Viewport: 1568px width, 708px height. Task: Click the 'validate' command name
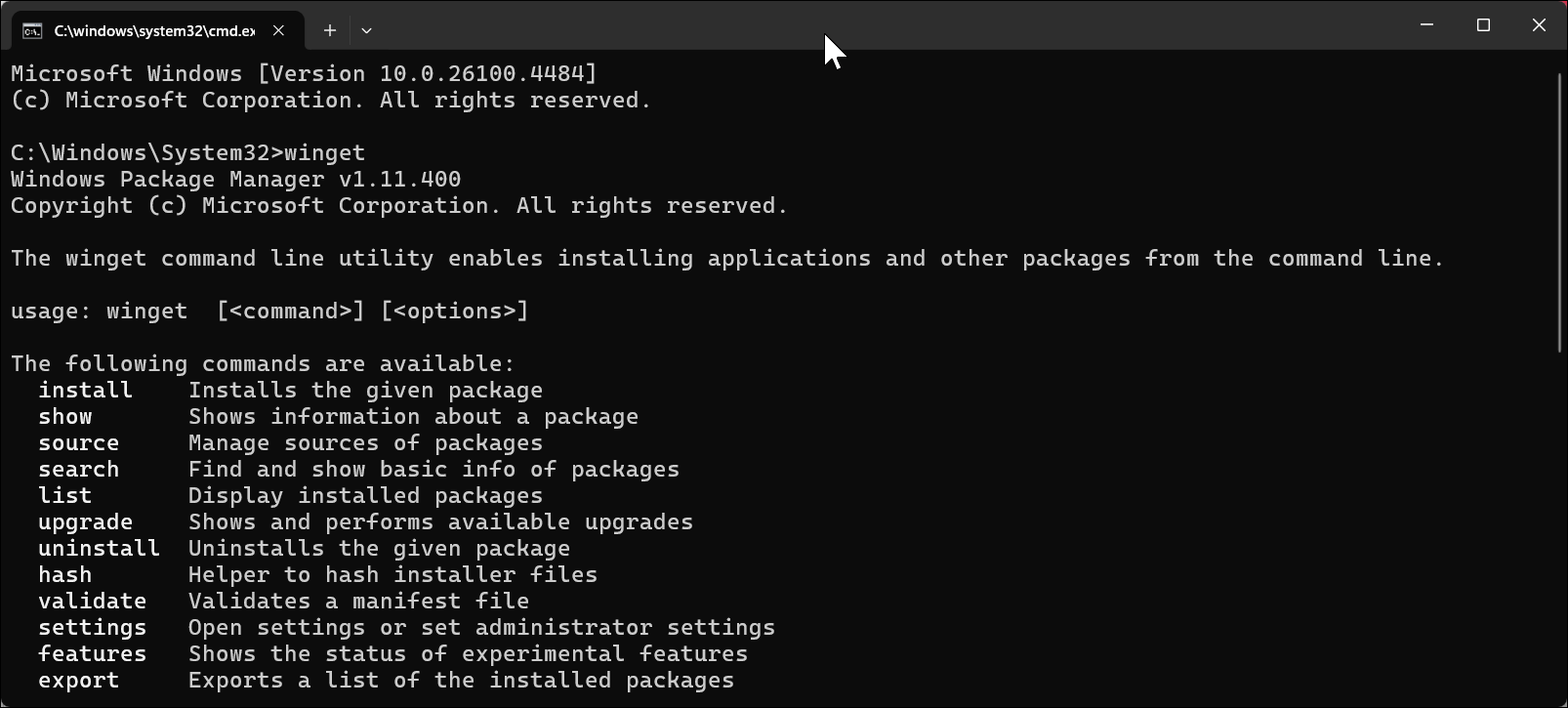[92, 602]
